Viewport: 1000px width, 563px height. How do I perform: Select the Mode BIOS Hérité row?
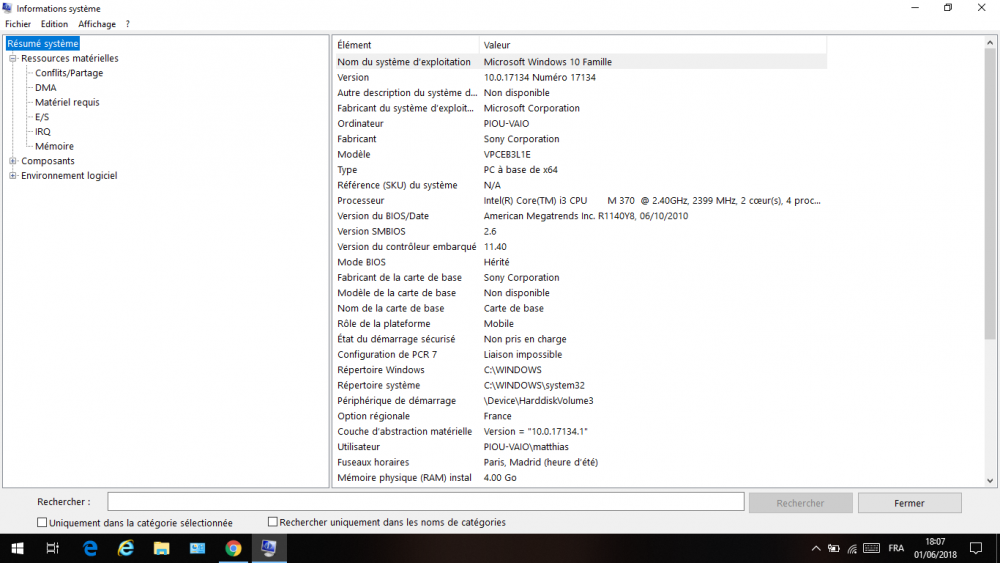[580, 262]
